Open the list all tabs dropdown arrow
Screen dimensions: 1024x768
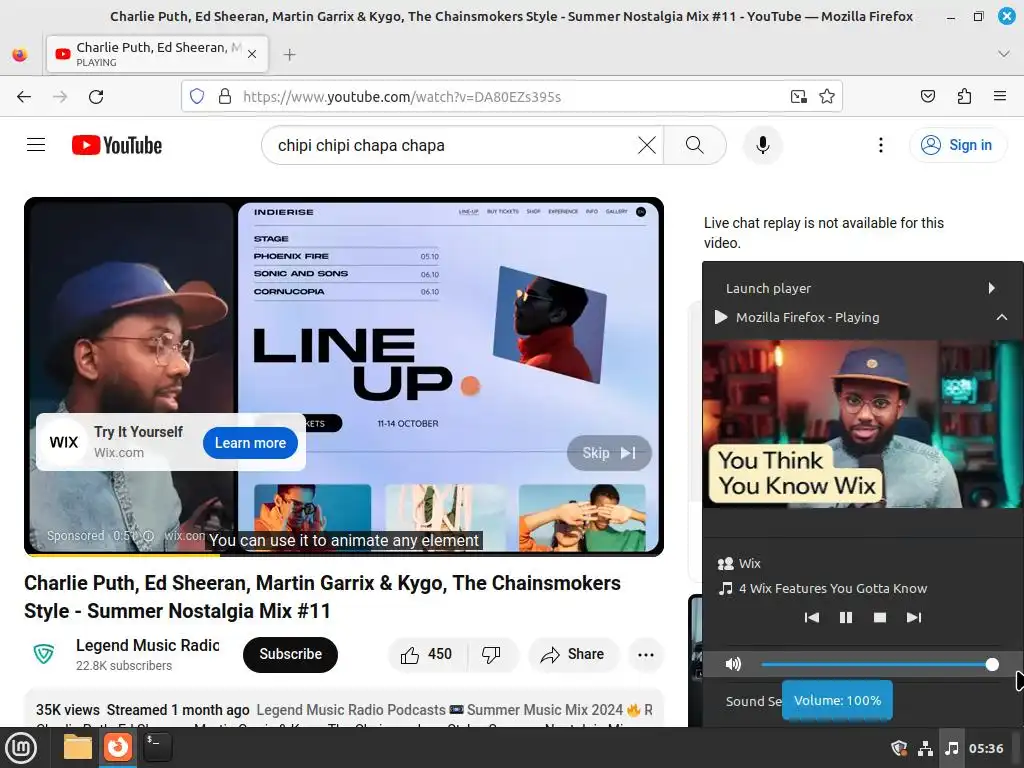1004,54
